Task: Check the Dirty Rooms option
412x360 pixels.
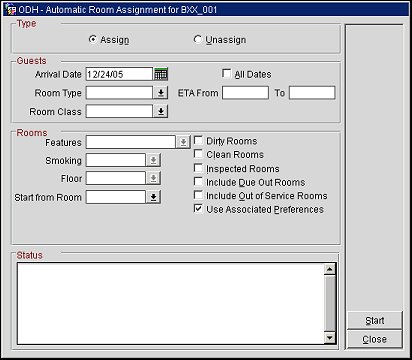Action: [198, 140]
